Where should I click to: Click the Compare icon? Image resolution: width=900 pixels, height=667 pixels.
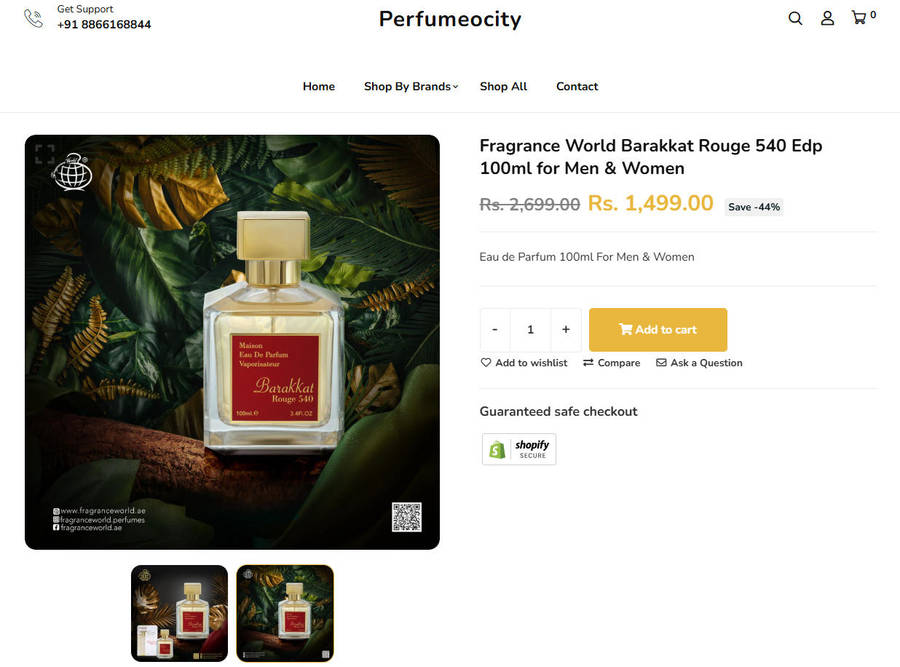(x=589, y=362)
